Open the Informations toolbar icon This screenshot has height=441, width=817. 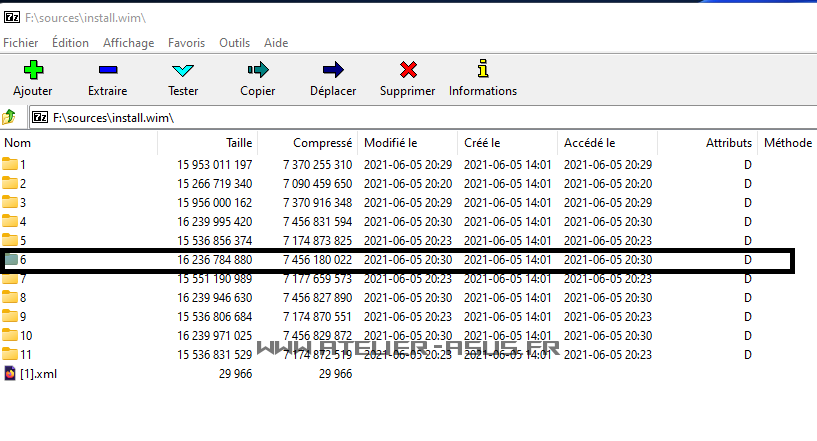tap(483, 70)
